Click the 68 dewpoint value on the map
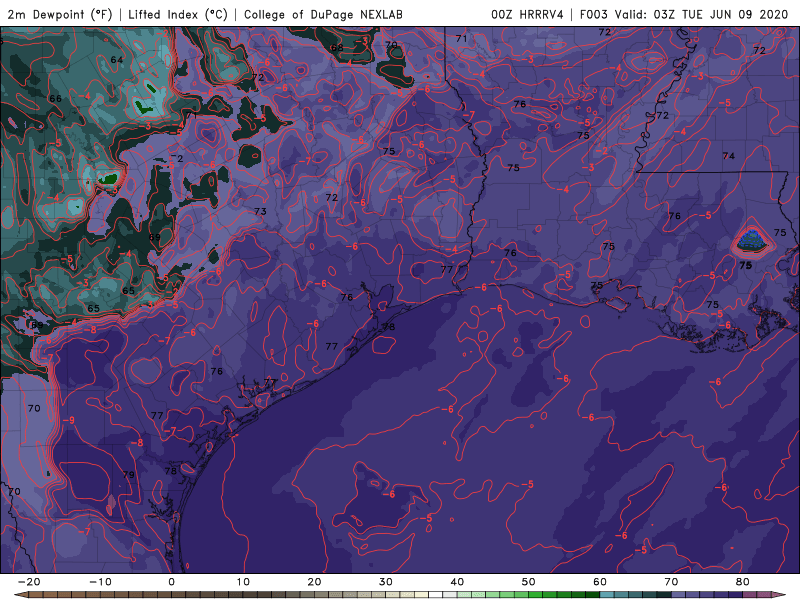 pos(337,47)
